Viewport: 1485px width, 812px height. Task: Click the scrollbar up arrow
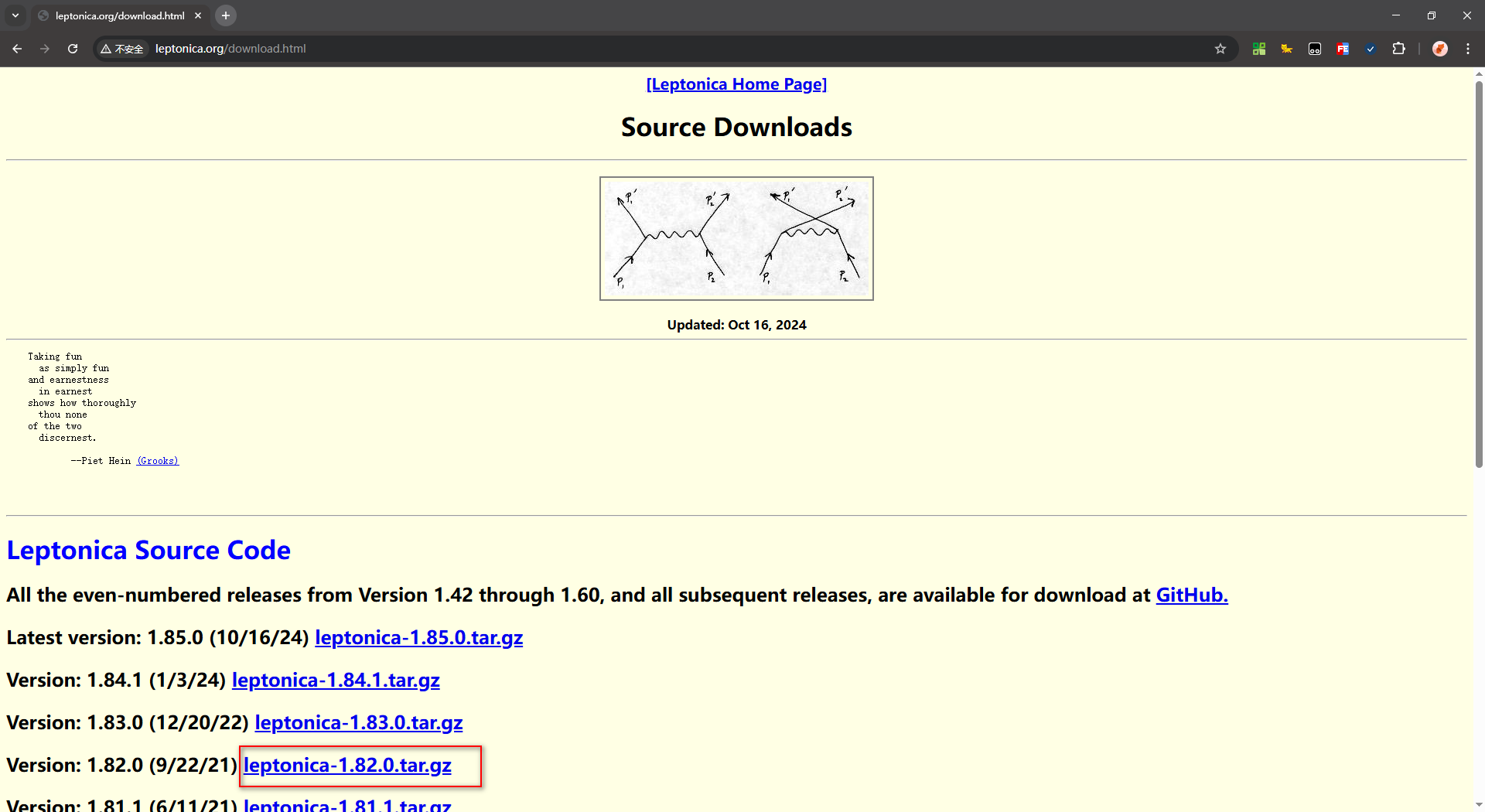pos(1479,74)
